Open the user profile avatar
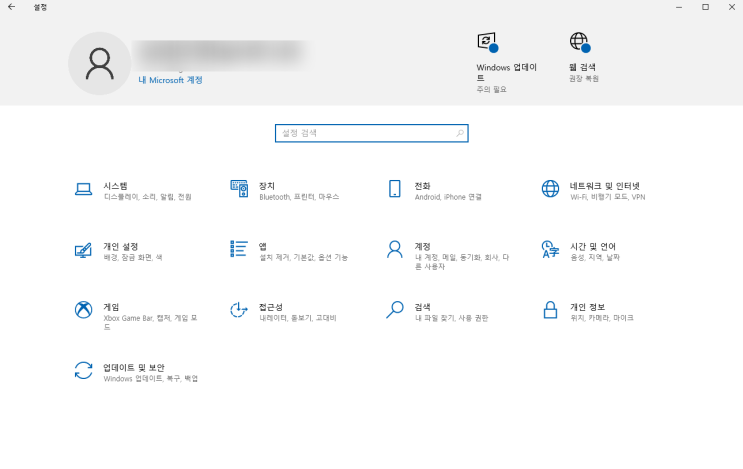The width and height of the screenshot is (743, 469). pos(100,63)
